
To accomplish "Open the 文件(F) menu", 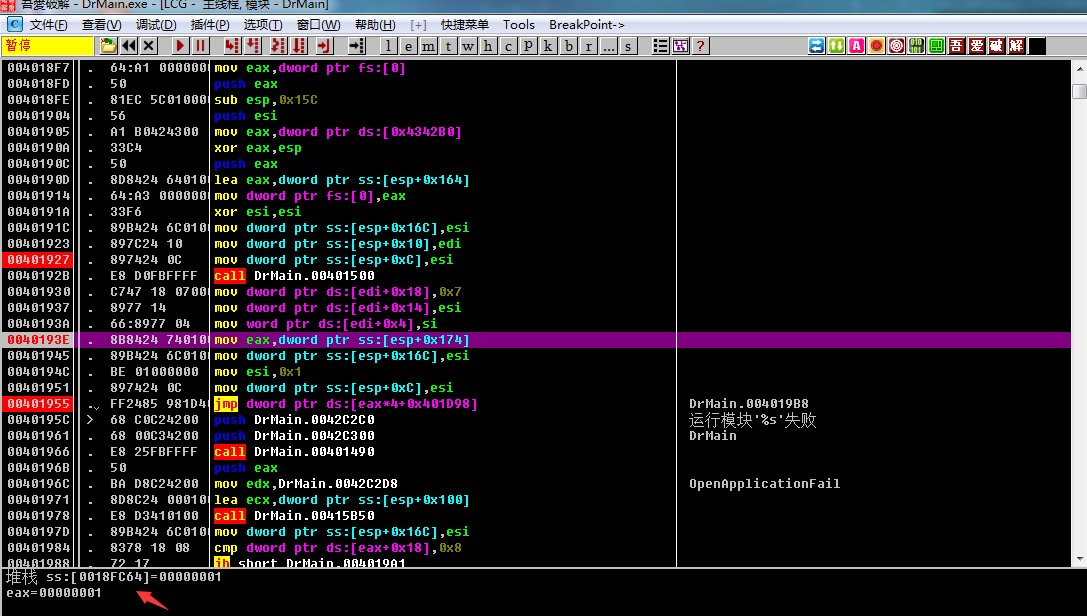I will [49, 25].
